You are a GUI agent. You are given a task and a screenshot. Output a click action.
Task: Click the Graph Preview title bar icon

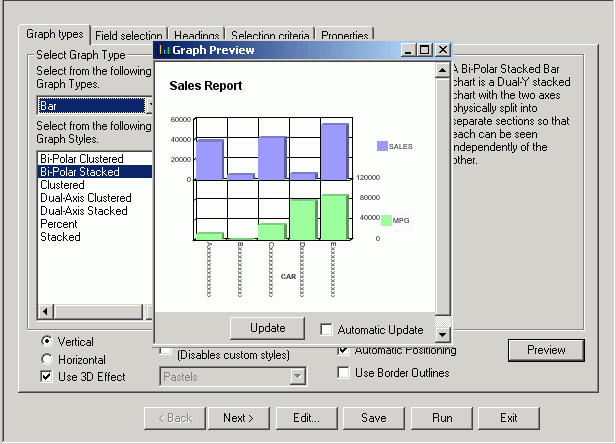point(163,50)
